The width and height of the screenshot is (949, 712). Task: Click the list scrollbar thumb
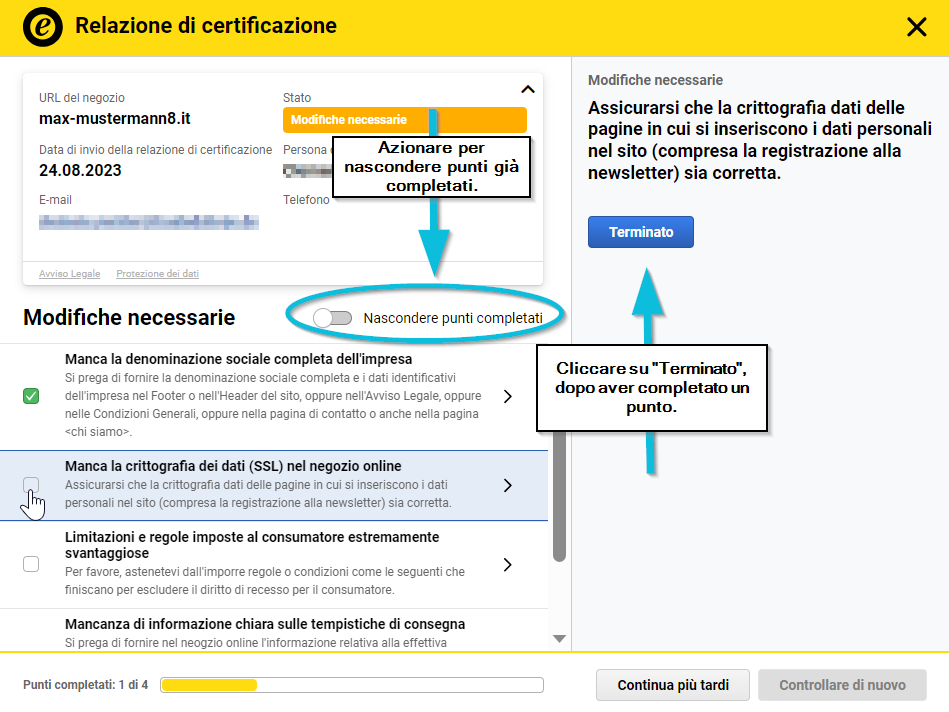[560, 496]
